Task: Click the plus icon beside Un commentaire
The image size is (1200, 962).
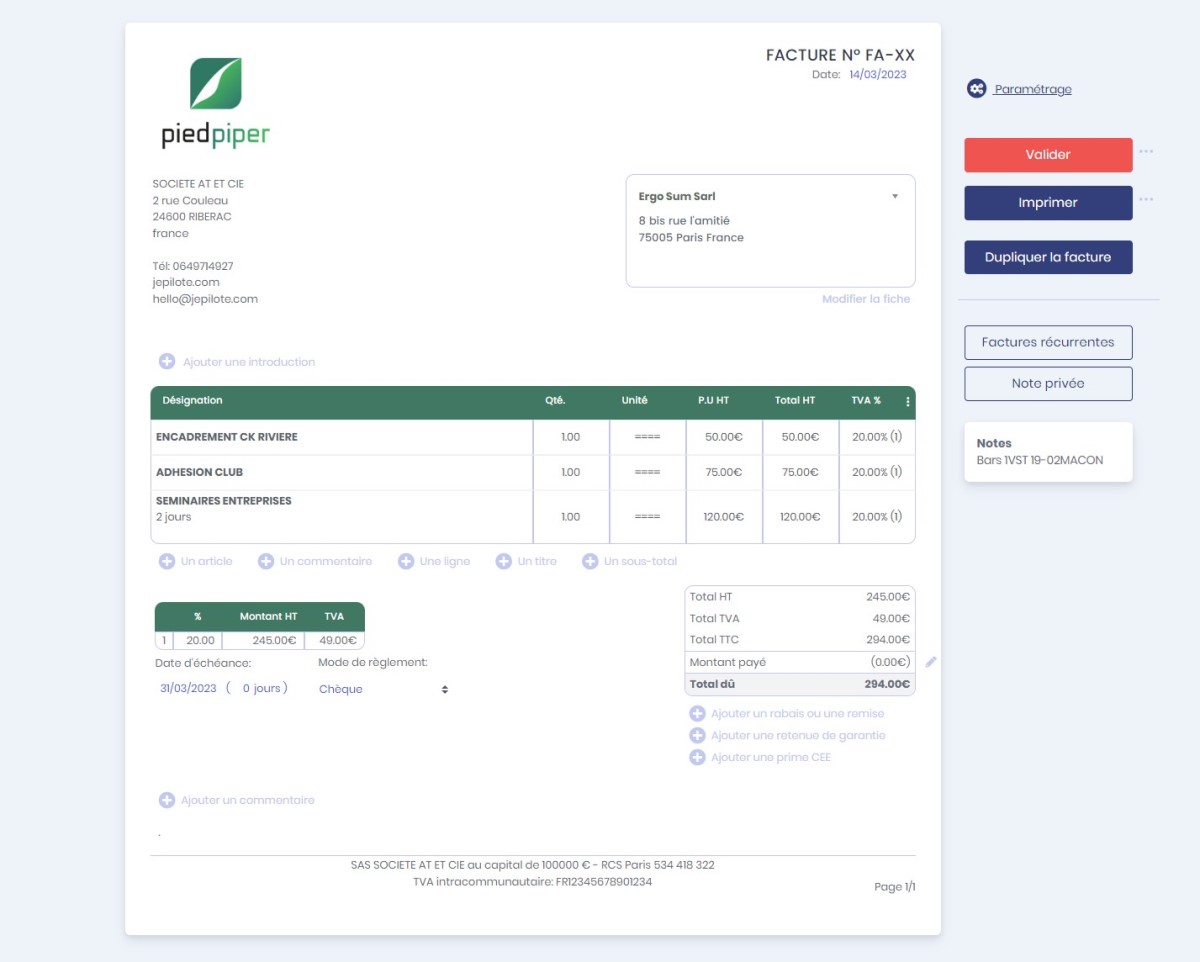Action: point(266,562)
